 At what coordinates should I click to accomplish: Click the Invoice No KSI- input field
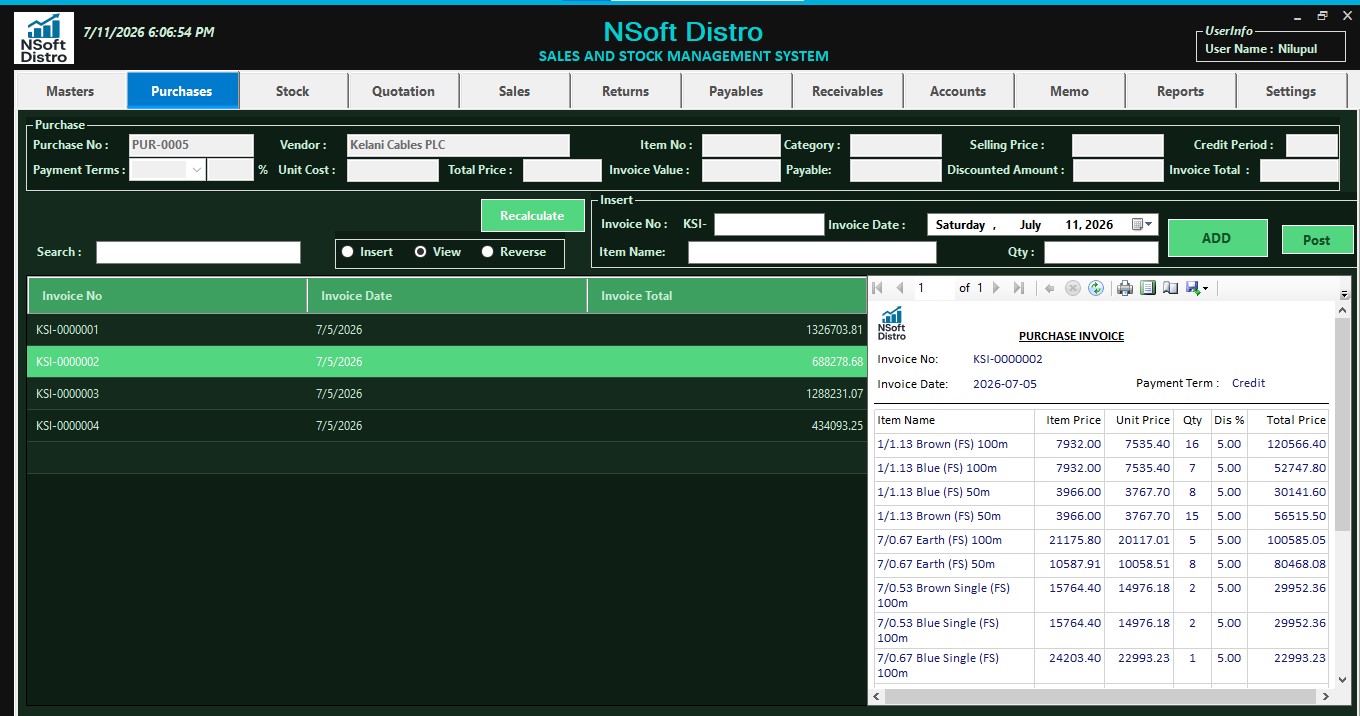click(x=769, y=225)
